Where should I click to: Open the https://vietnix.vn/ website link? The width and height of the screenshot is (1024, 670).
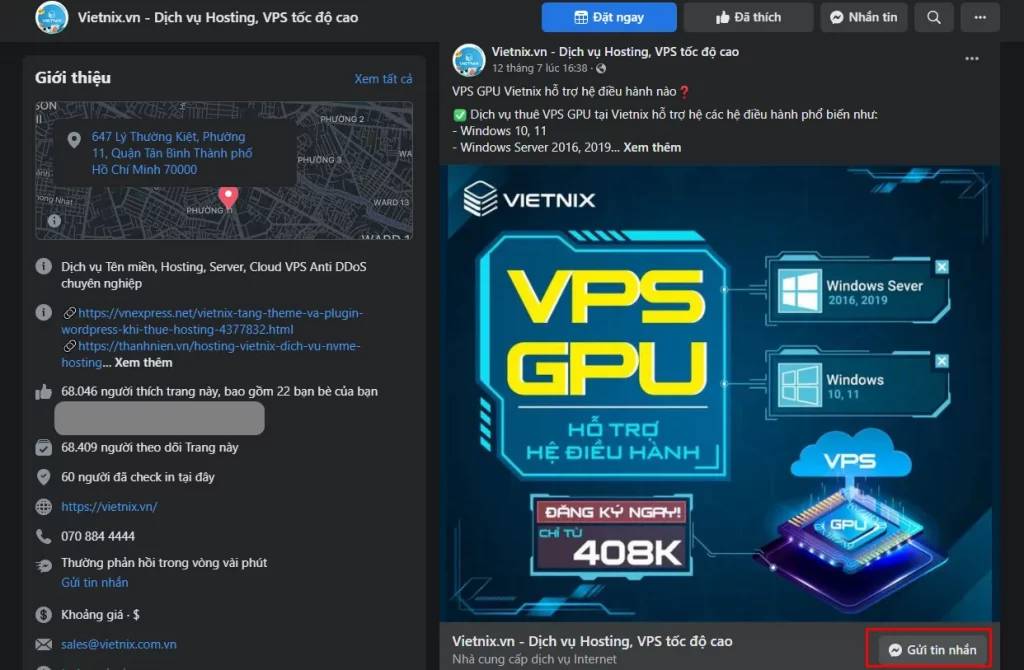(109, 507)
